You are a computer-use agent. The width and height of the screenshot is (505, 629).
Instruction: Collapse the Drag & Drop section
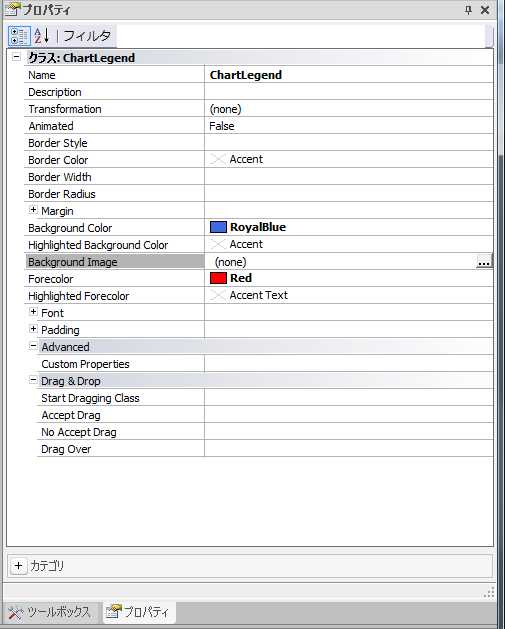click(33, 380)
